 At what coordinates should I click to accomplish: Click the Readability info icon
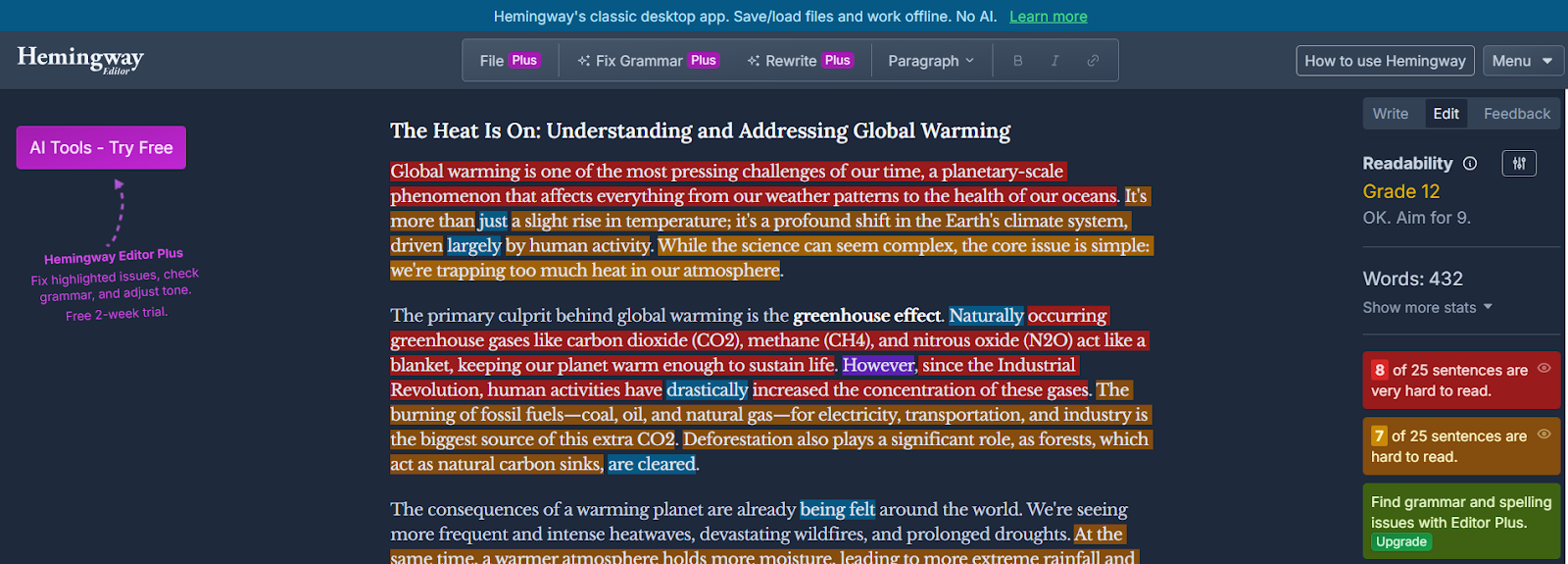[x=1470, y=164]
